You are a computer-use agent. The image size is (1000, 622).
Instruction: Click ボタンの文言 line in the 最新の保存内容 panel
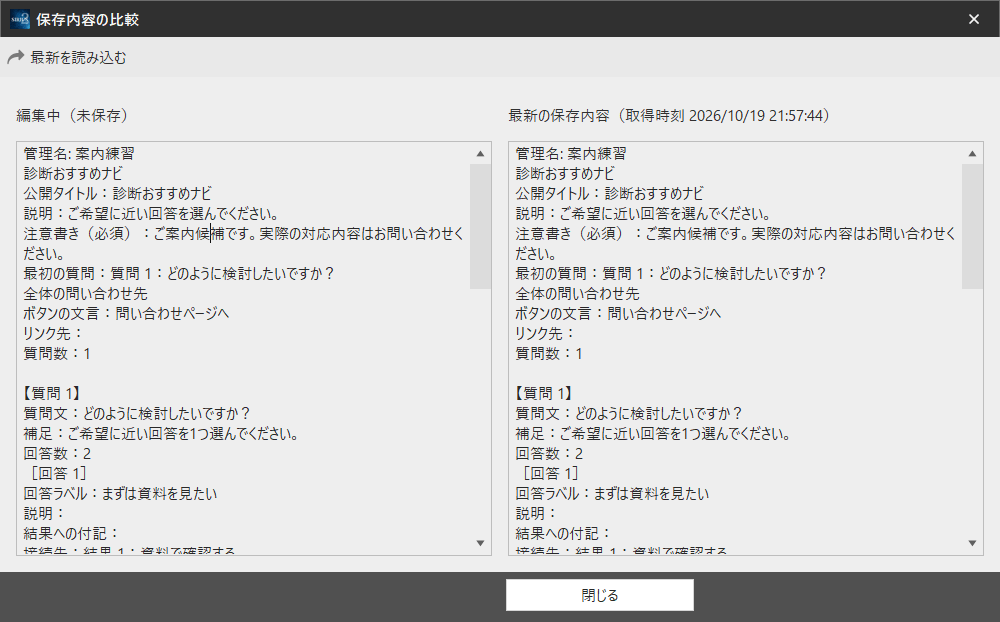618,313
